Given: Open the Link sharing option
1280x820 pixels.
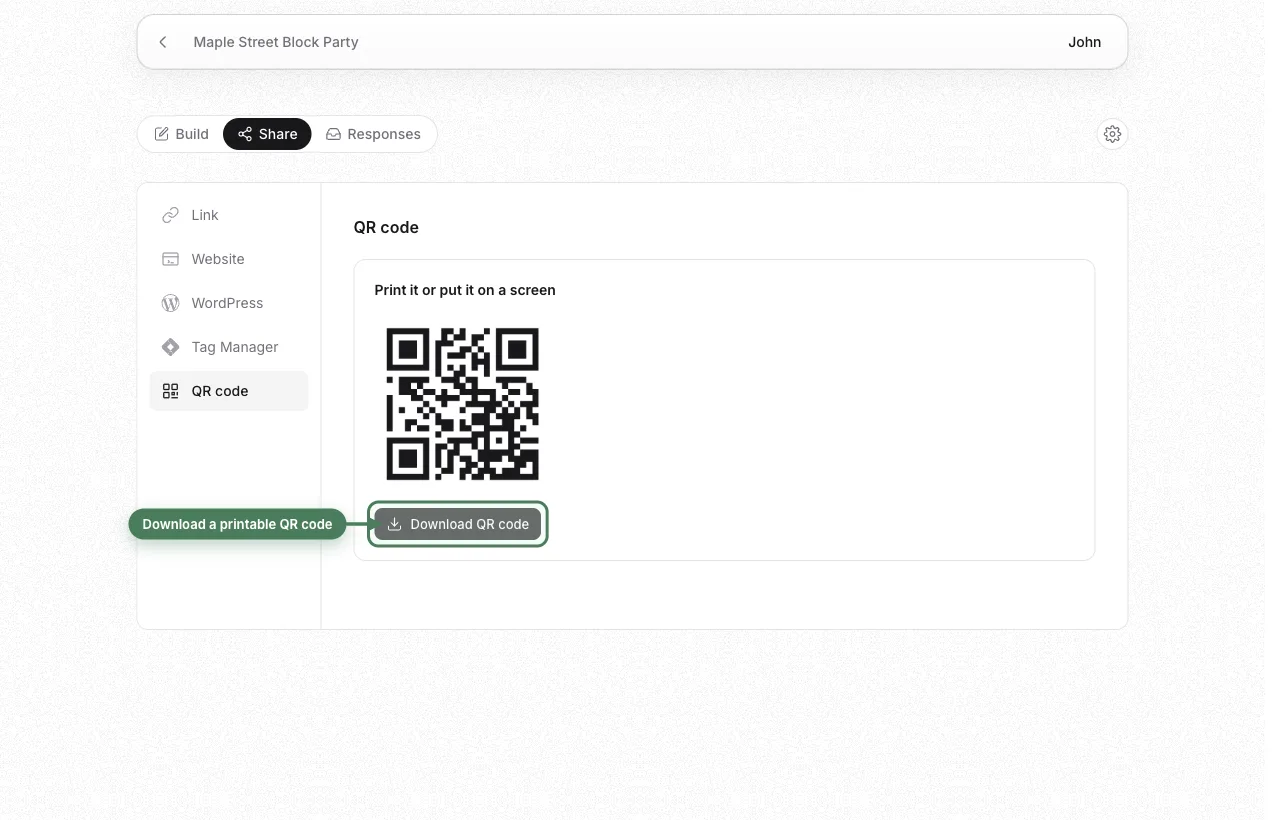Looking at the screenshot, I should tap(229, 215).
